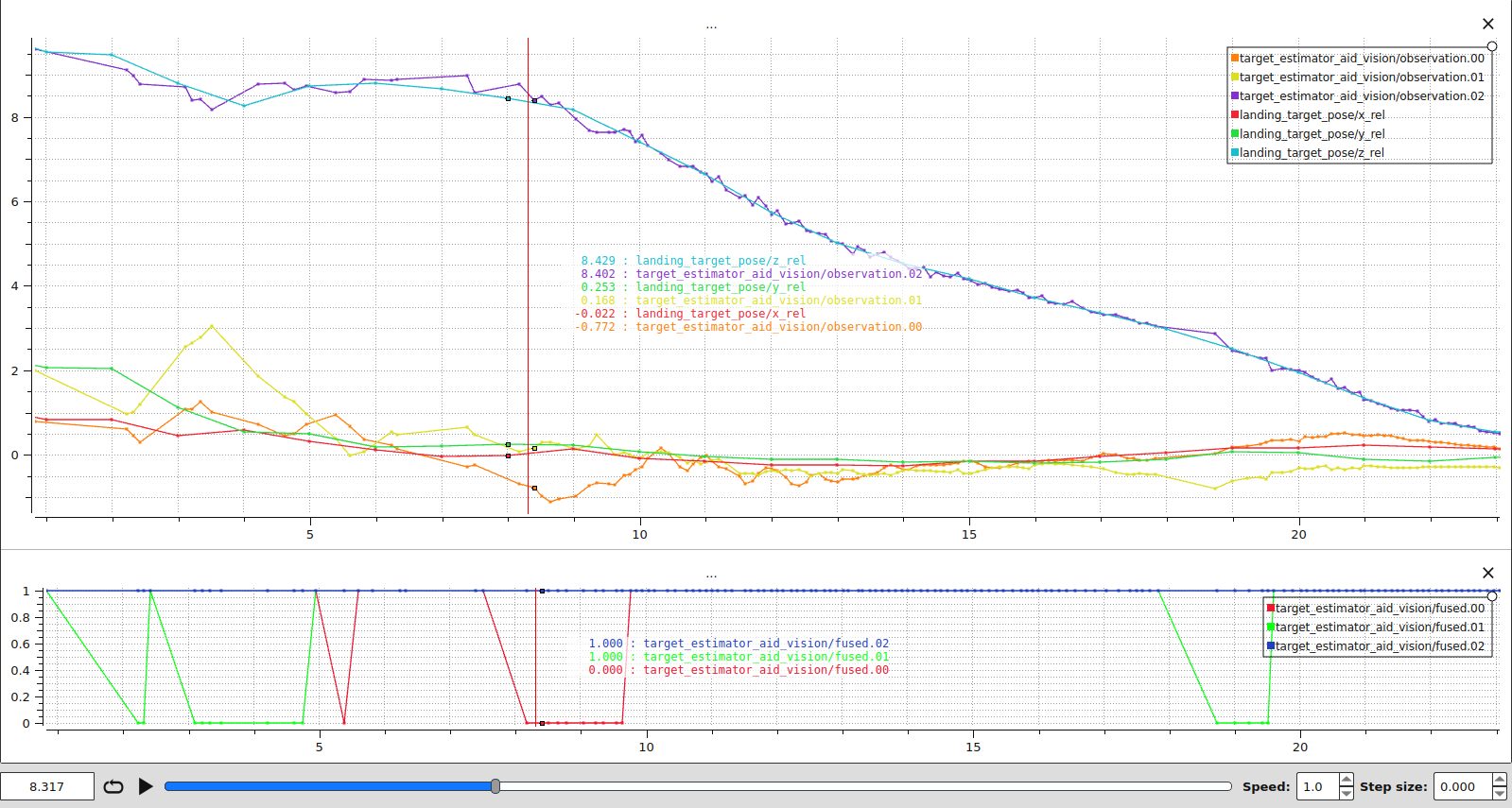
Task: Click the purple swatch for observation.02
Action: coord(1234,95)
